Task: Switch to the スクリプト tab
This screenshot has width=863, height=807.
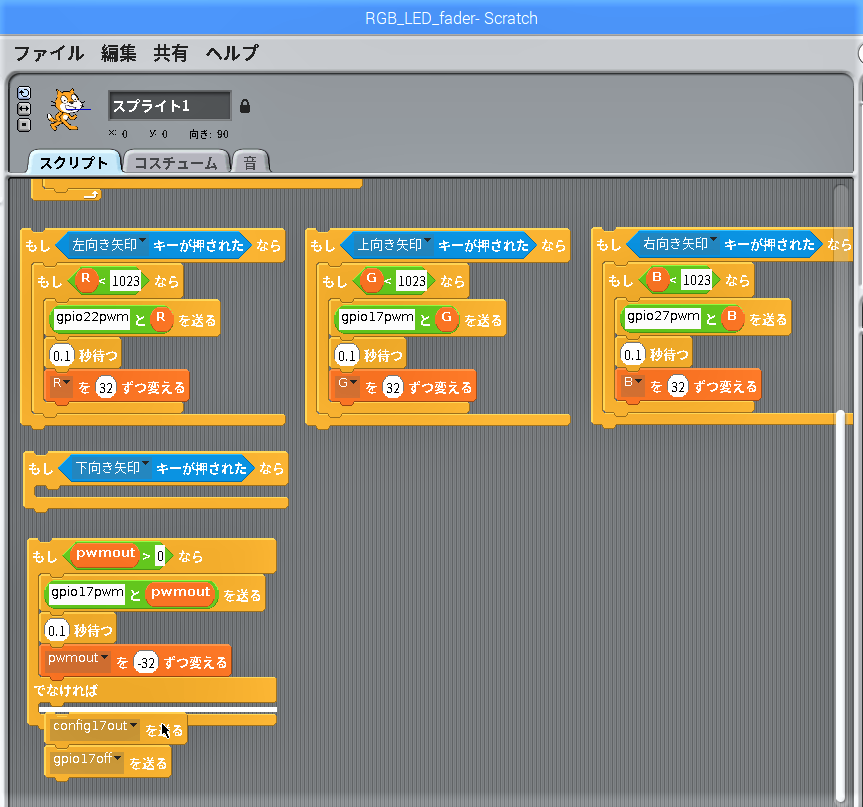Action: [x=74, y=162]
